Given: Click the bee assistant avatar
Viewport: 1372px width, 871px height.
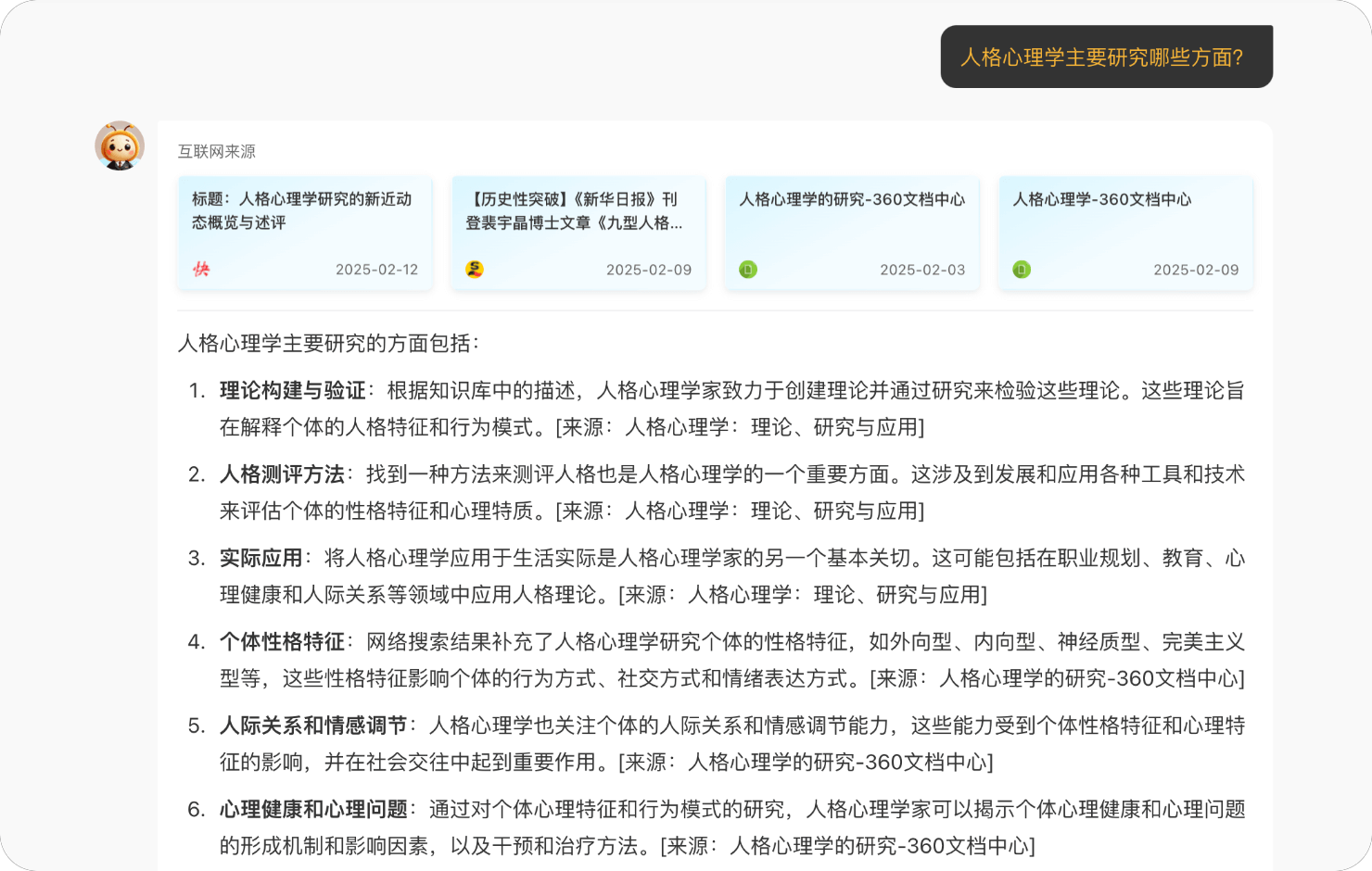Looking at the screenshot, I should pyautogui.click(x=120, y=145).
